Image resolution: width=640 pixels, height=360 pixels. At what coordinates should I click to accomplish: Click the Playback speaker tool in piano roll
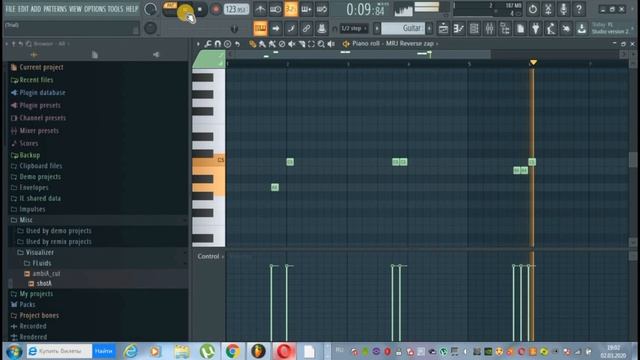(x=331, y=44)
